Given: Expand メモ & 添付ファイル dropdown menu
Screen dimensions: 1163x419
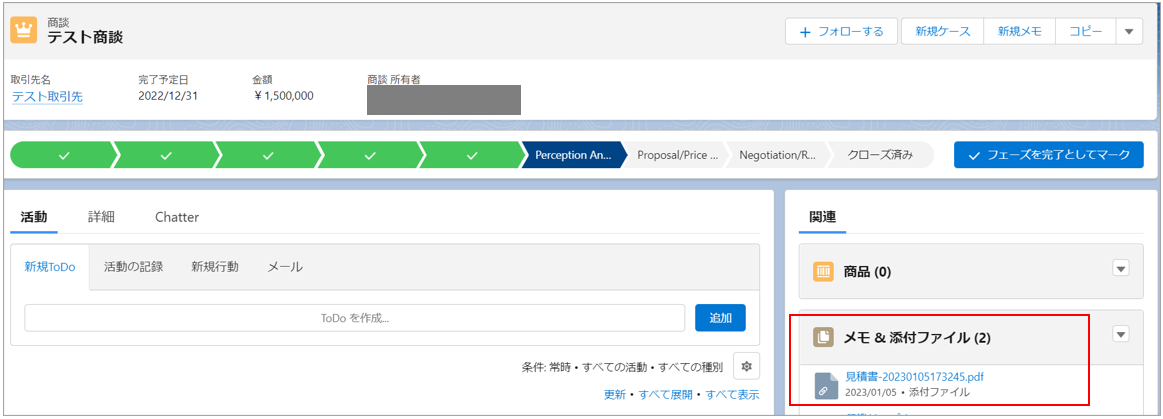Looking at the screenshot, I should click(x=1120, y=335).
